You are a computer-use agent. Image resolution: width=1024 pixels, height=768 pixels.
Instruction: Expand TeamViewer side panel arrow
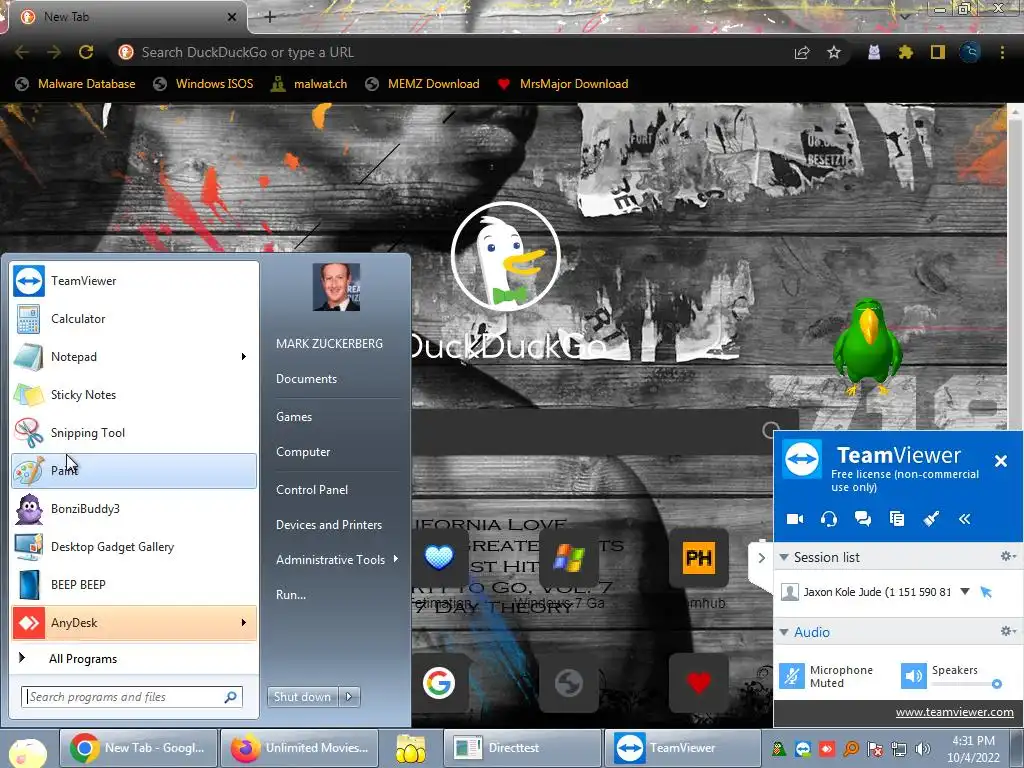pyautogui.click(x=761, y=558)
